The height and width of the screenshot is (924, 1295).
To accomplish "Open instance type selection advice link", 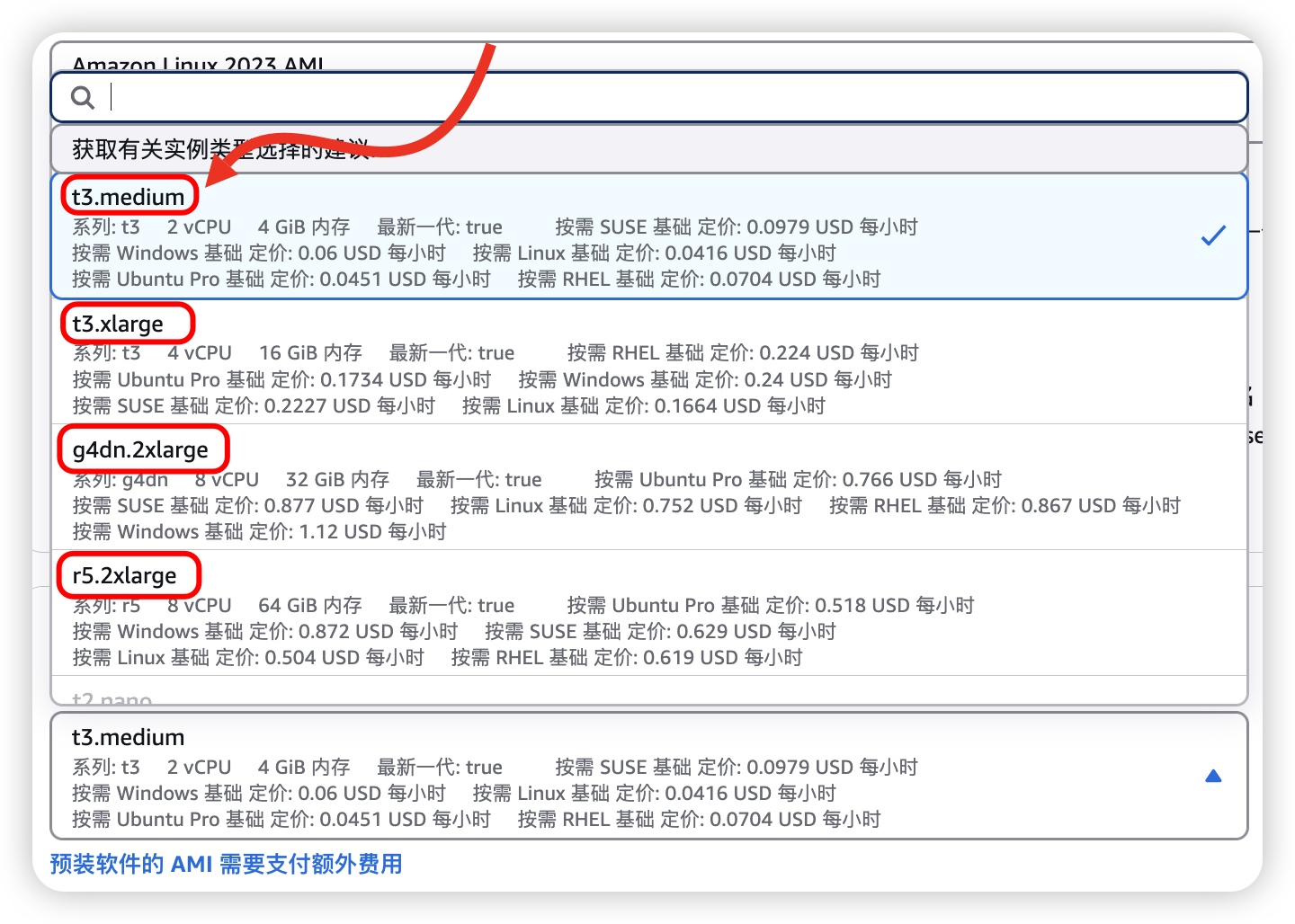I will 649,149.
